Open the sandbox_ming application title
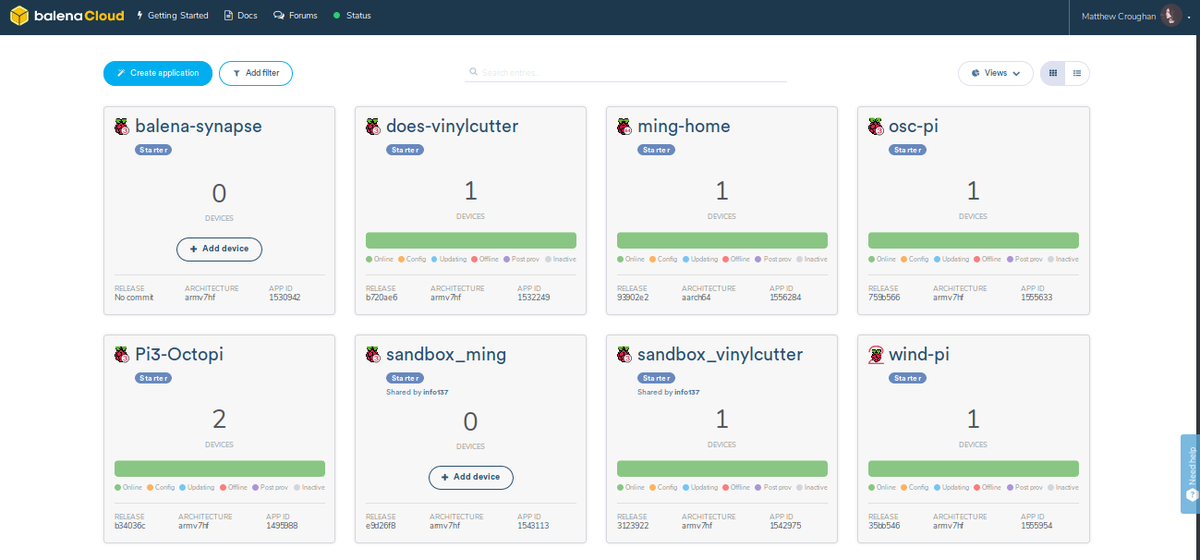This screenshot has width=1200, height=560. (x=446, y=355)
